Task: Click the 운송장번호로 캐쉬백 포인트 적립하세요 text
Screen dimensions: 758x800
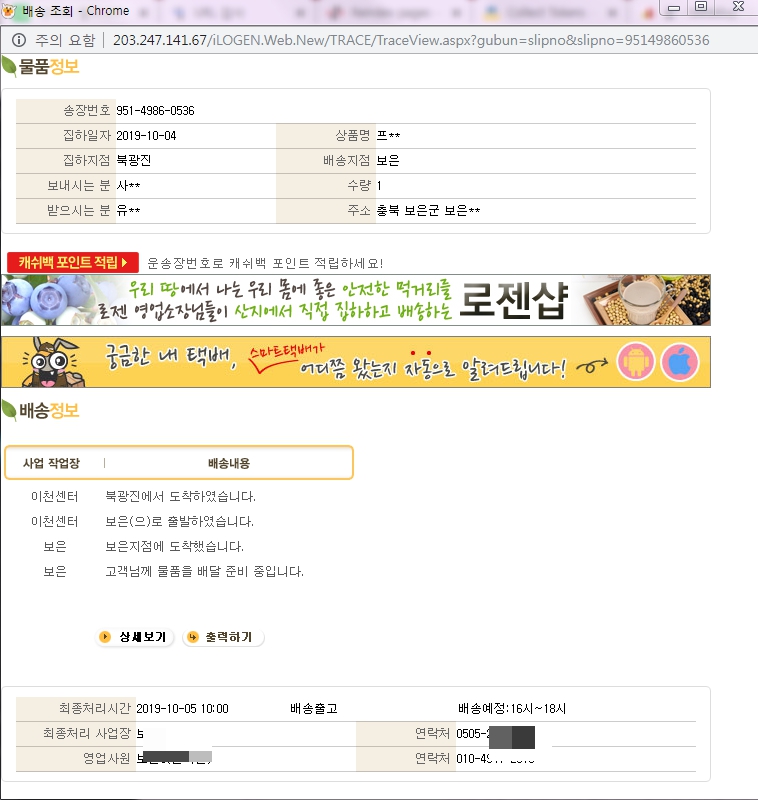Action: [265, 263]
